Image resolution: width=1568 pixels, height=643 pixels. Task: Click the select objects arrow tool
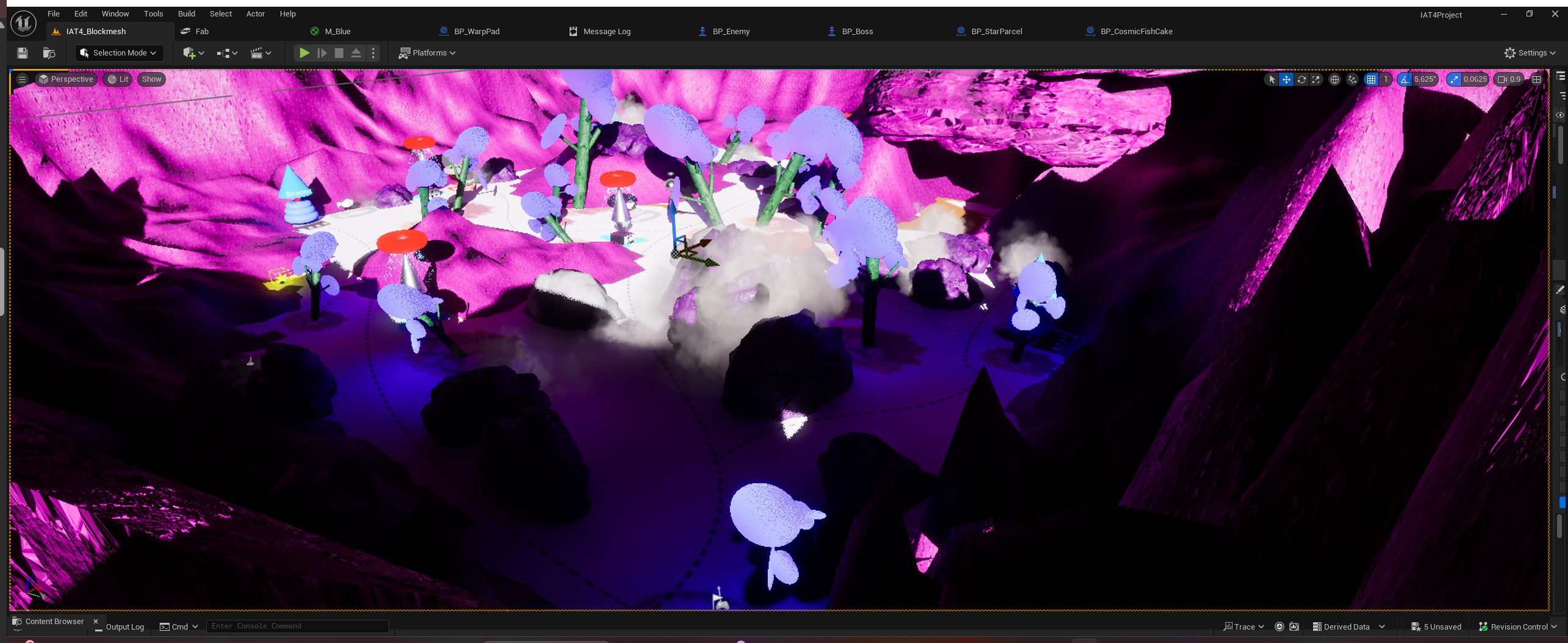1272,79
